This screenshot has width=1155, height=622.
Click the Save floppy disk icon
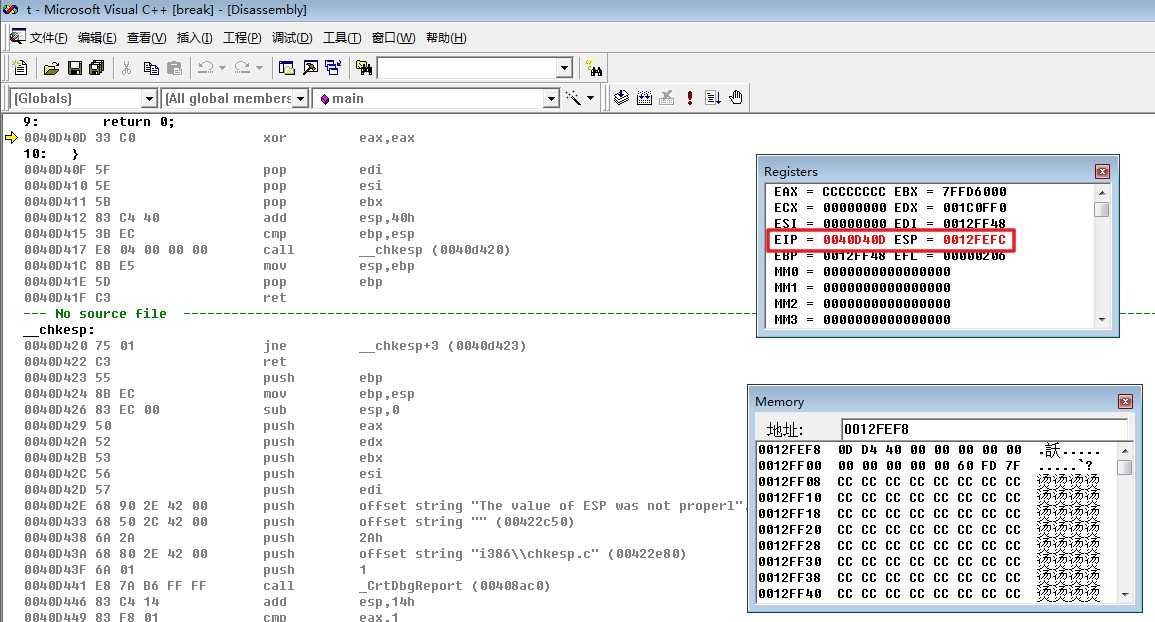click(74, 69)
